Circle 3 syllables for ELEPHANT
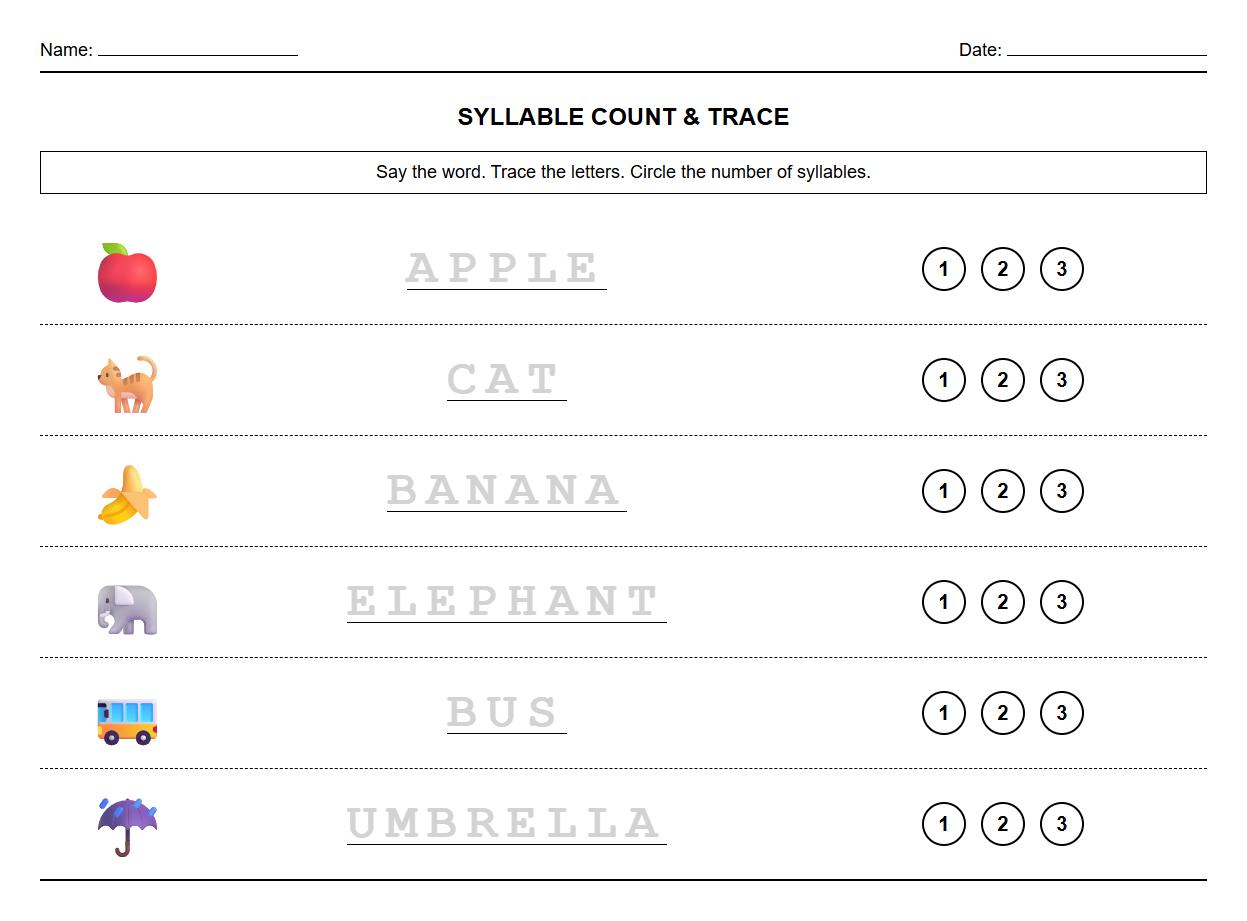Screen dimensions: 1247x921 pos(1061,602)
